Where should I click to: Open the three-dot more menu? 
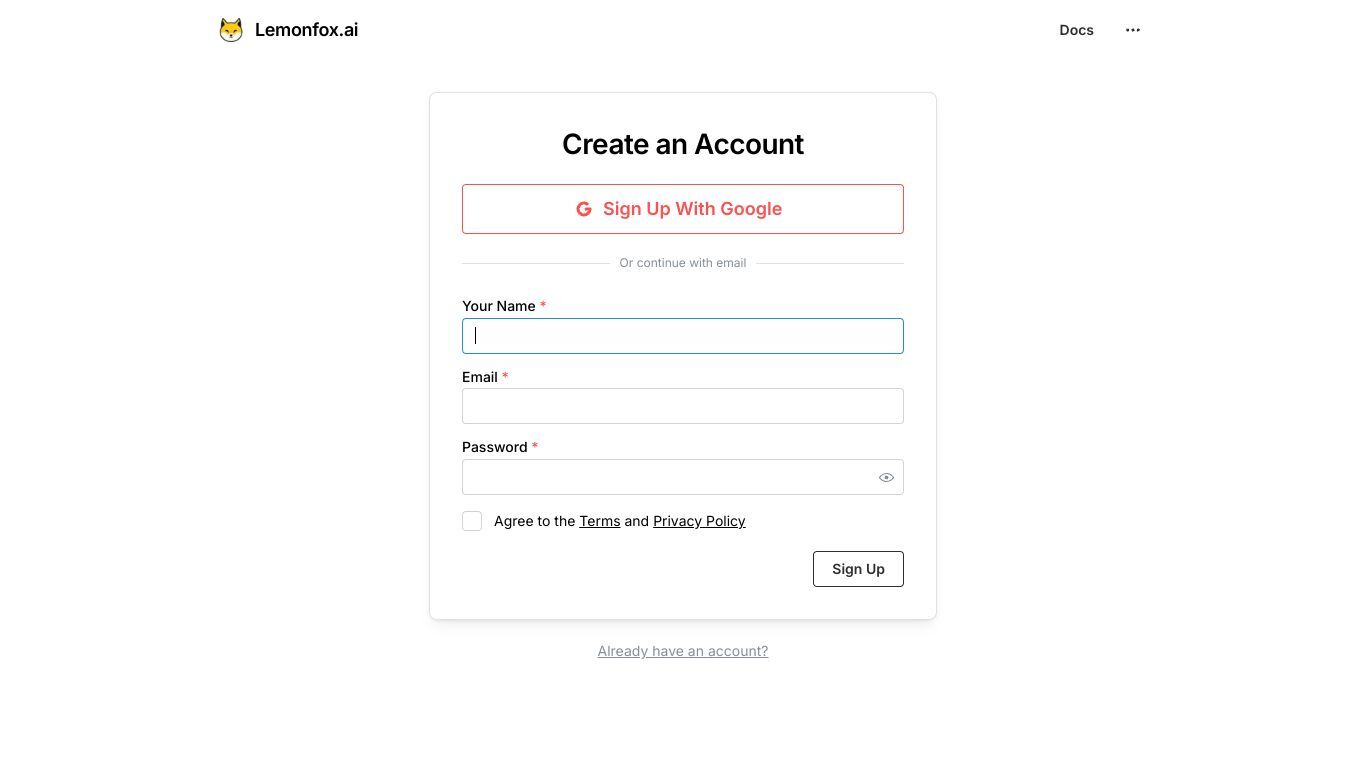click(1133, 30)
